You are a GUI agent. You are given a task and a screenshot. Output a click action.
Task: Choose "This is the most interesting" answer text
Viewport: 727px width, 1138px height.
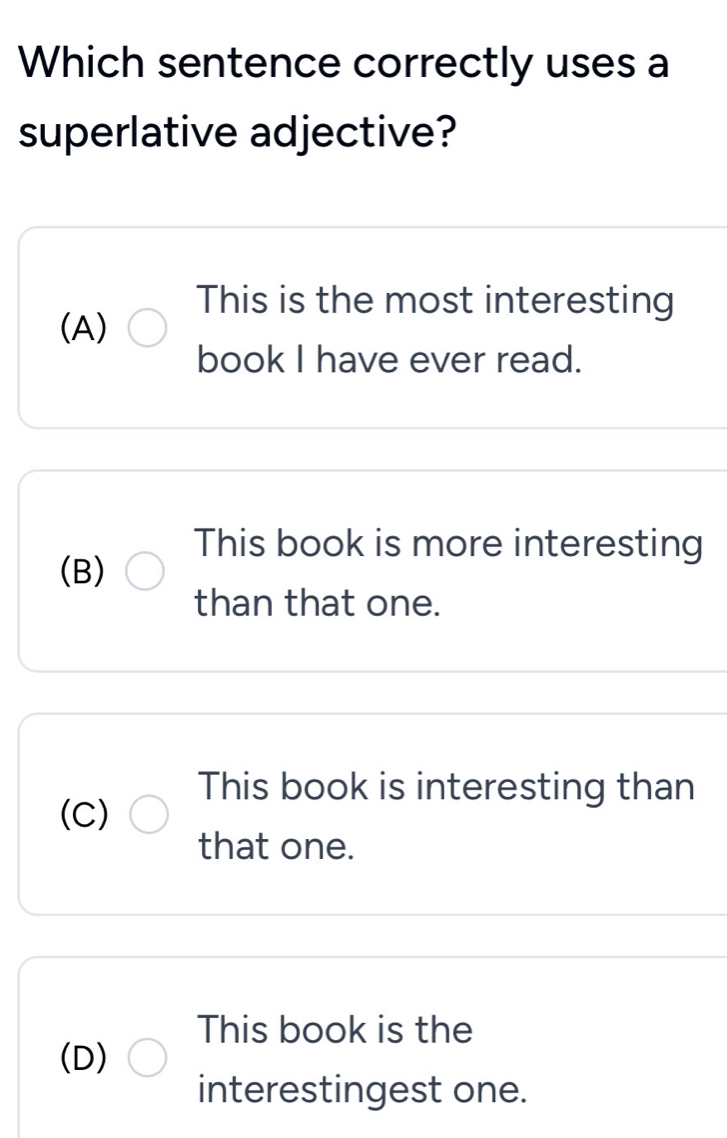(435, 300)
